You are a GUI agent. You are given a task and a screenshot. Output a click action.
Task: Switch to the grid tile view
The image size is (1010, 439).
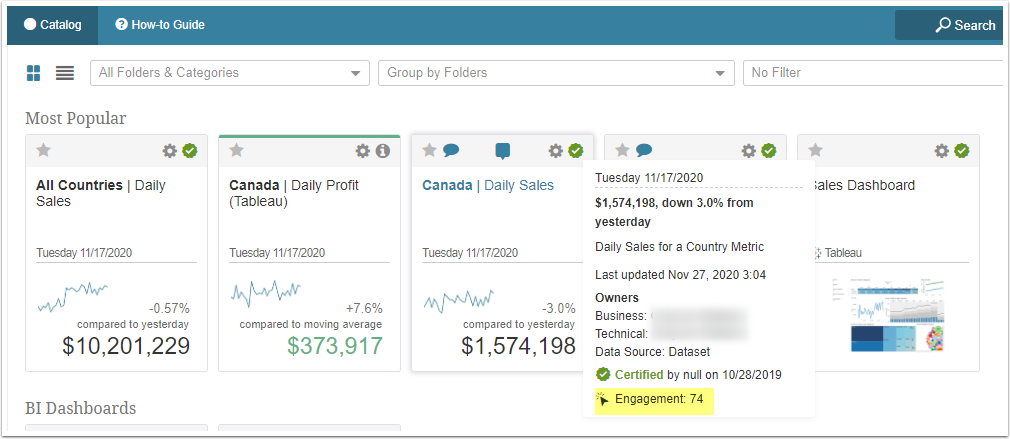tap(34, 73)
